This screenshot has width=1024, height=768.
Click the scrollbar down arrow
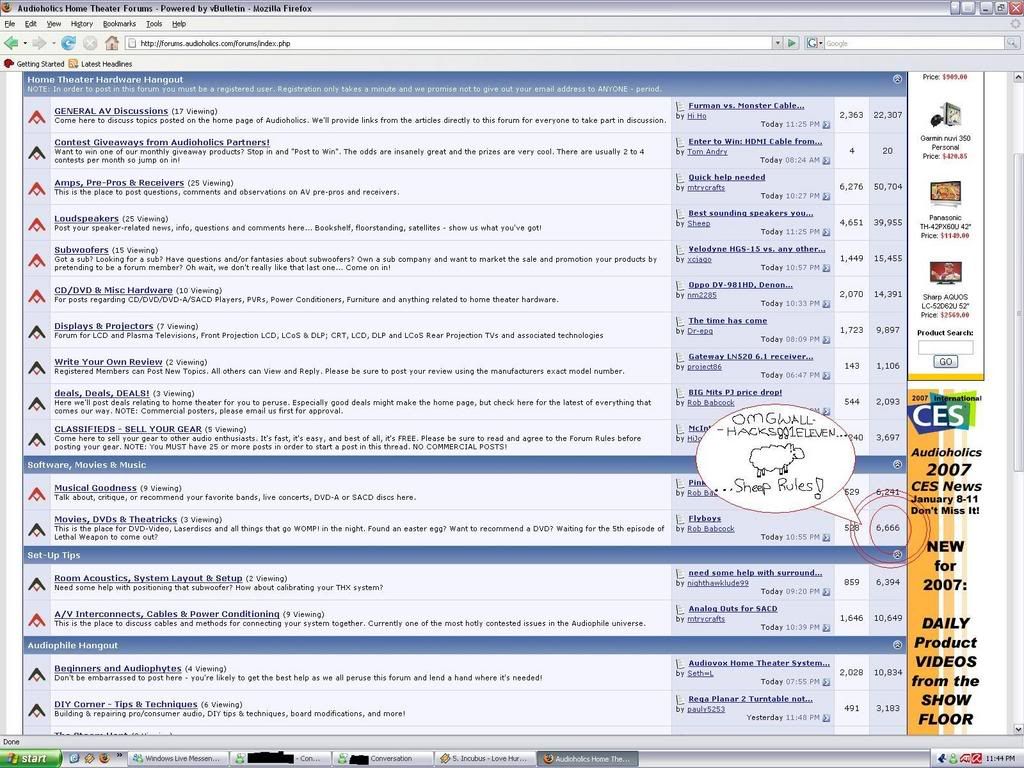point(1017,728)
